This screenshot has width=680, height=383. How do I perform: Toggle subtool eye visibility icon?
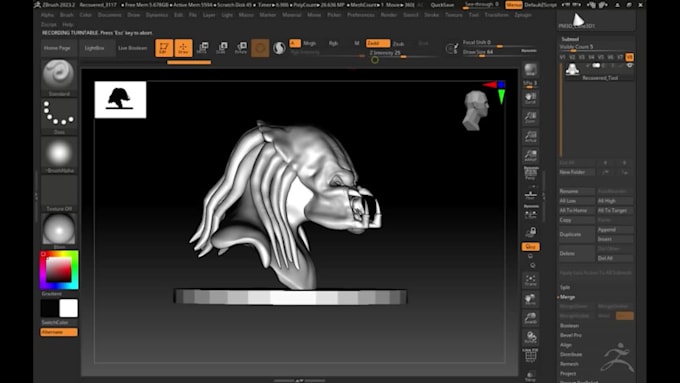[x=630, y=65]
